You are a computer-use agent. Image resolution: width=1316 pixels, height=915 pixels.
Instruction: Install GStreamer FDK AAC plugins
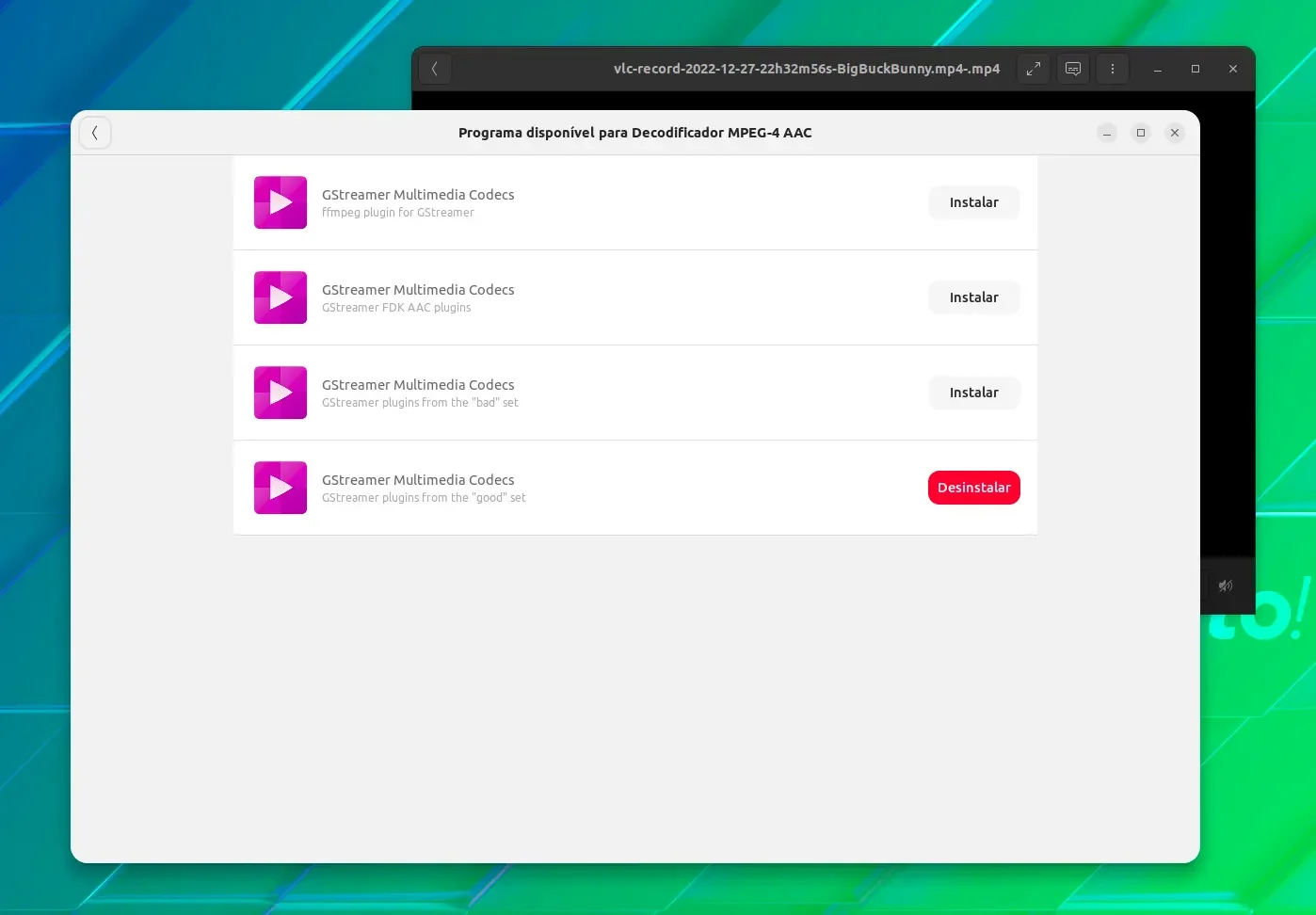tap(974, 297)
